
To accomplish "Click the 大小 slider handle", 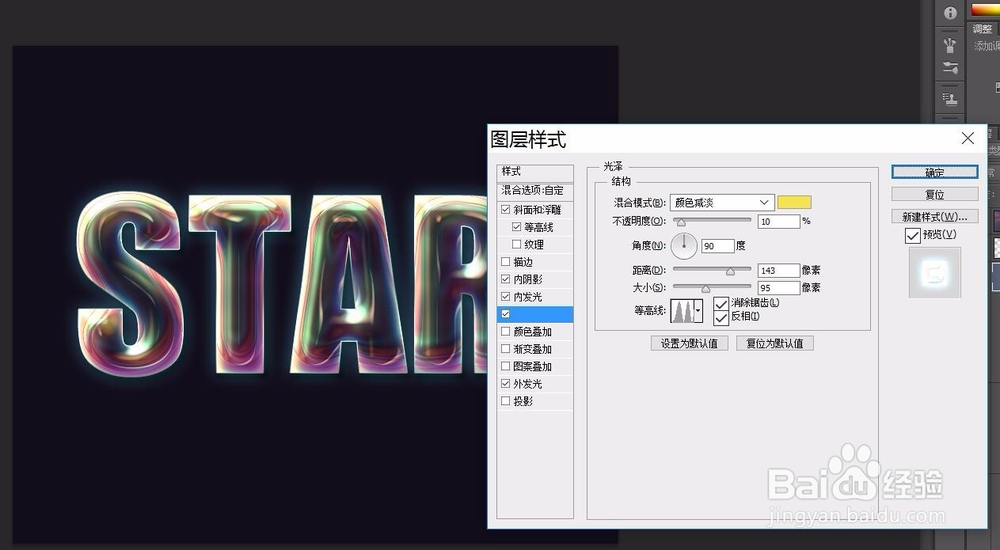I will (706, 289).
